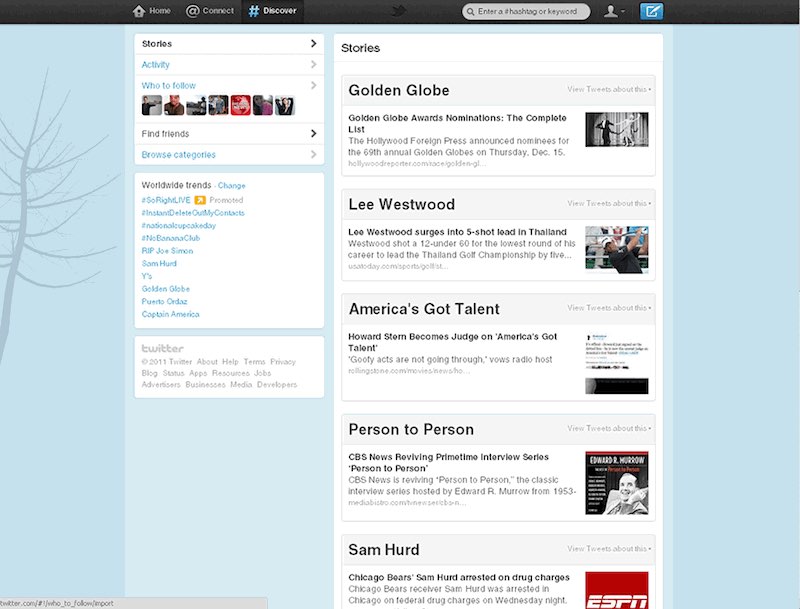The image size is (800, 609).
Task: Expand Browse categories chevron arrow
Action: click(x=313, y=154)
